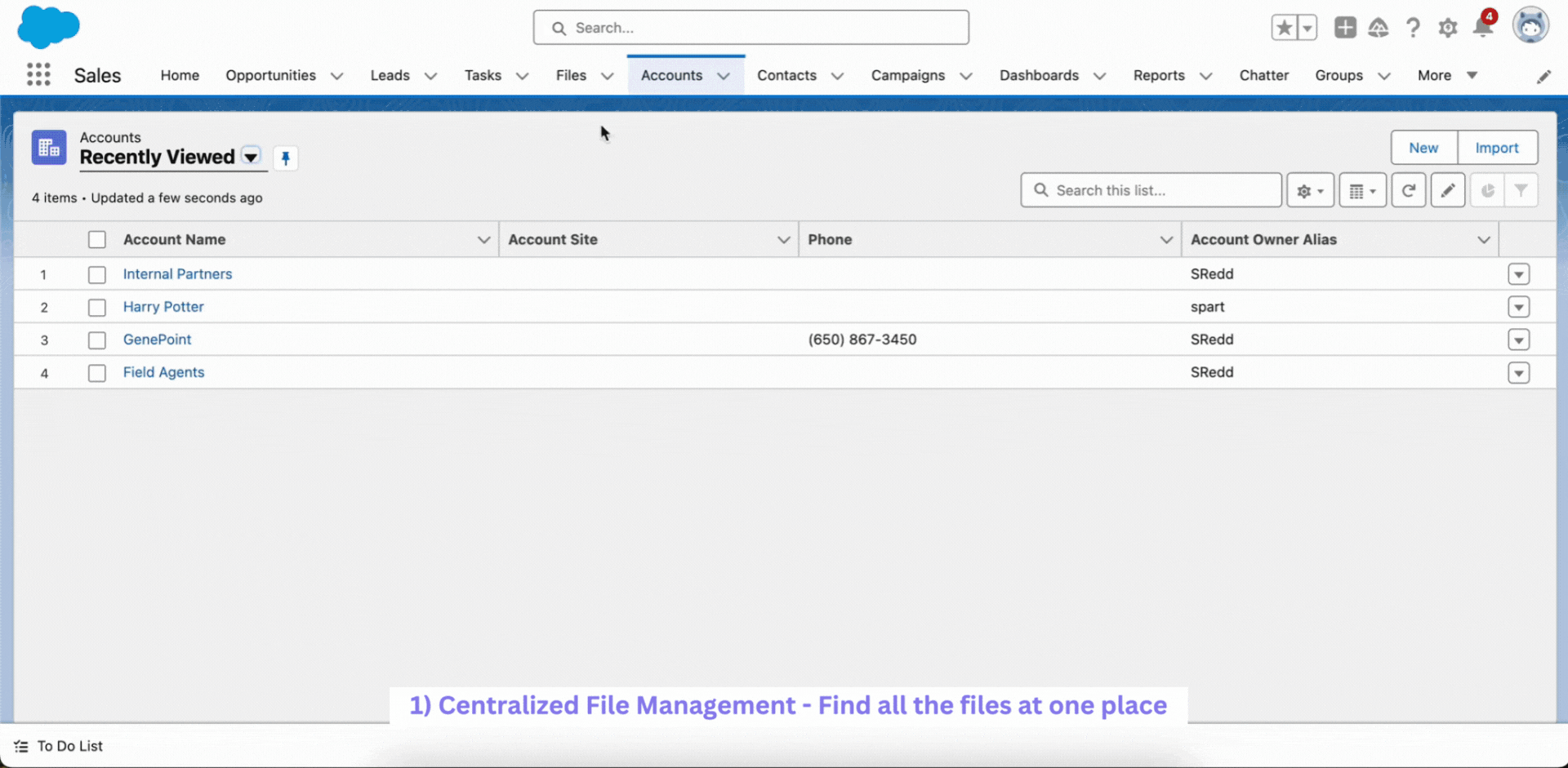Go to the Home tab
Viewport: 1568px width, 768px height.
click(x=180, y=75)
